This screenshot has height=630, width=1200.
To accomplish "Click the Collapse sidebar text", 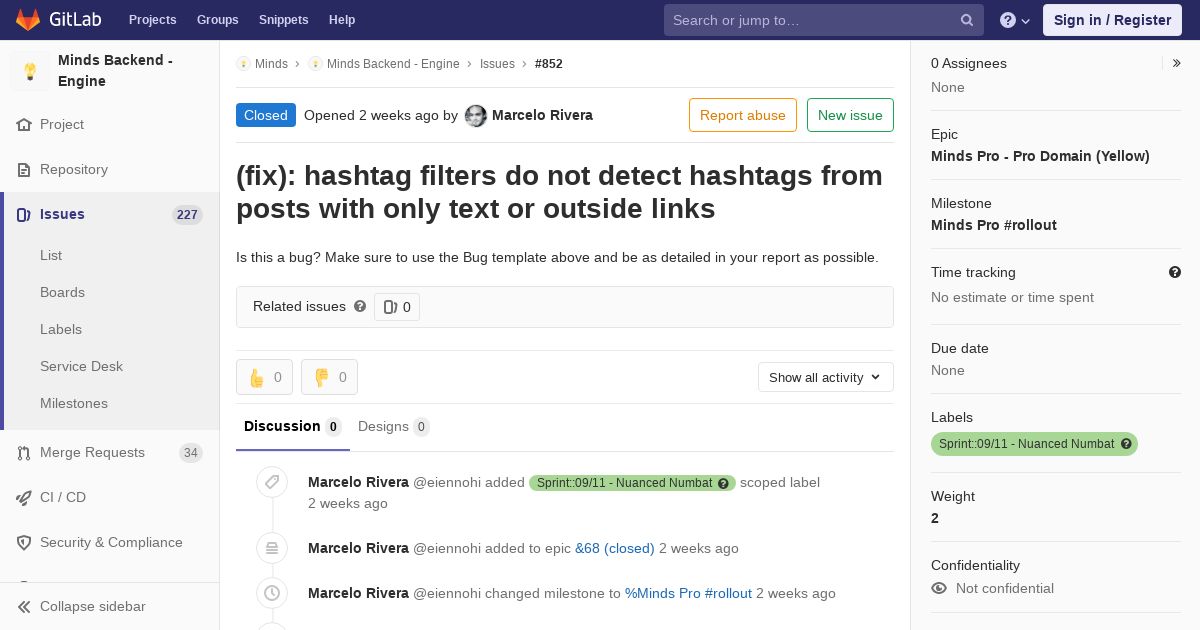I will pyautogui.click(x=93, y=606).
